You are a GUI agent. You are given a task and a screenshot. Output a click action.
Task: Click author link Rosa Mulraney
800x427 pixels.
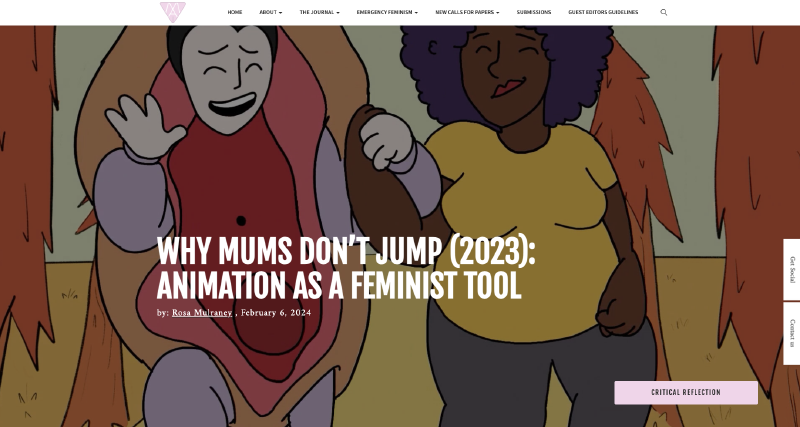(x=202, y=313)
